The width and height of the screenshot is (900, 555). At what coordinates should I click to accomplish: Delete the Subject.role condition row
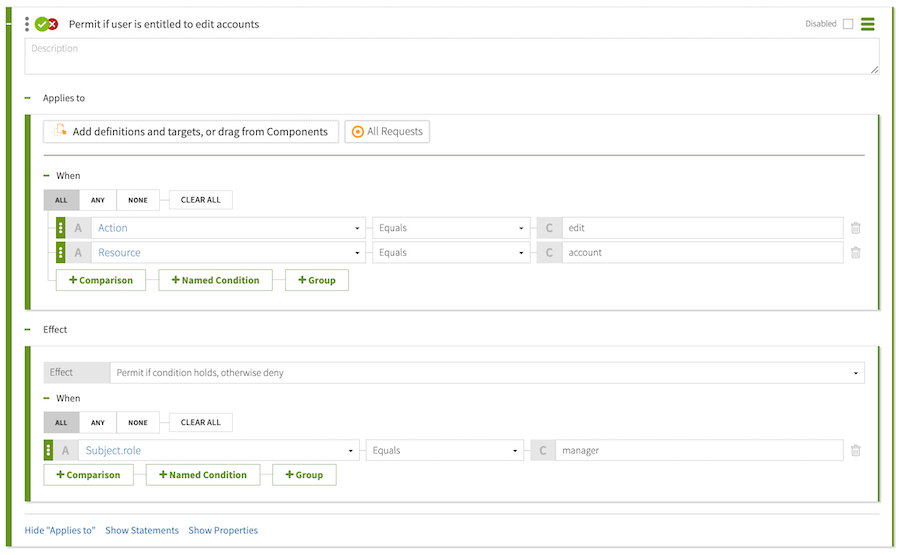(x=855, y=451)
